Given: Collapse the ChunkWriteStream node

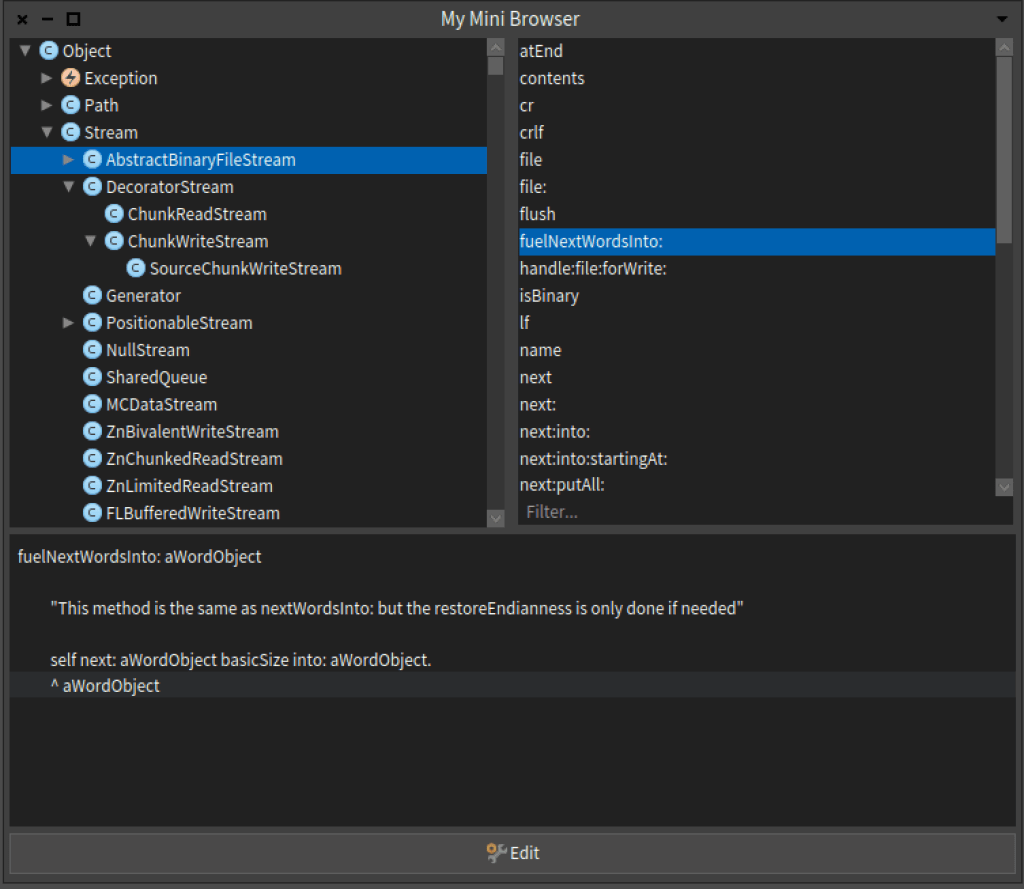Looking at the screenshot, I should (x=91, y=241).
